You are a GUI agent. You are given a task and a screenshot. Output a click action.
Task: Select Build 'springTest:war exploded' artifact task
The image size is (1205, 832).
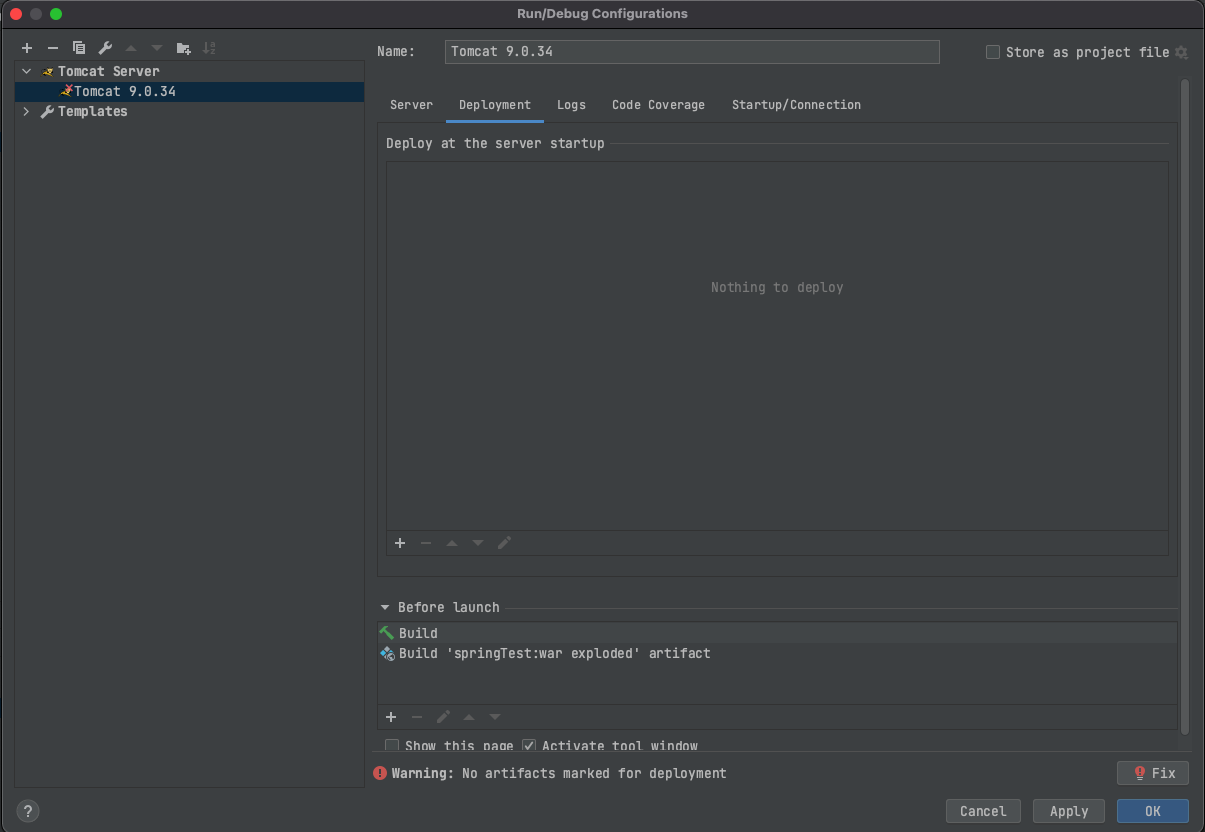coord(777,653)
